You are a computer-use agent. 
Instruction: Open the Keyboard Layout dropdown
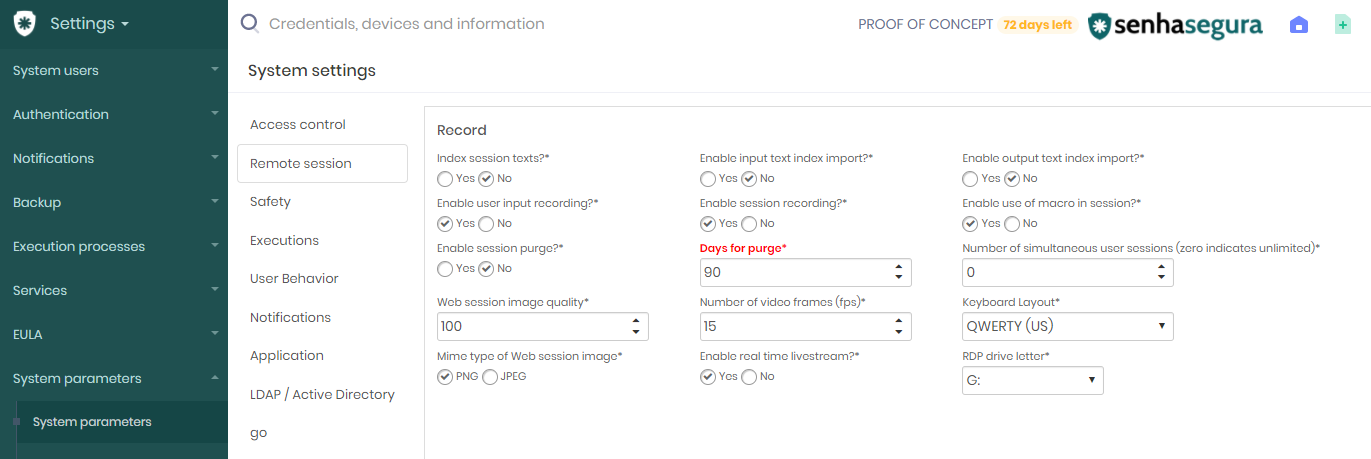point(1067,326)
